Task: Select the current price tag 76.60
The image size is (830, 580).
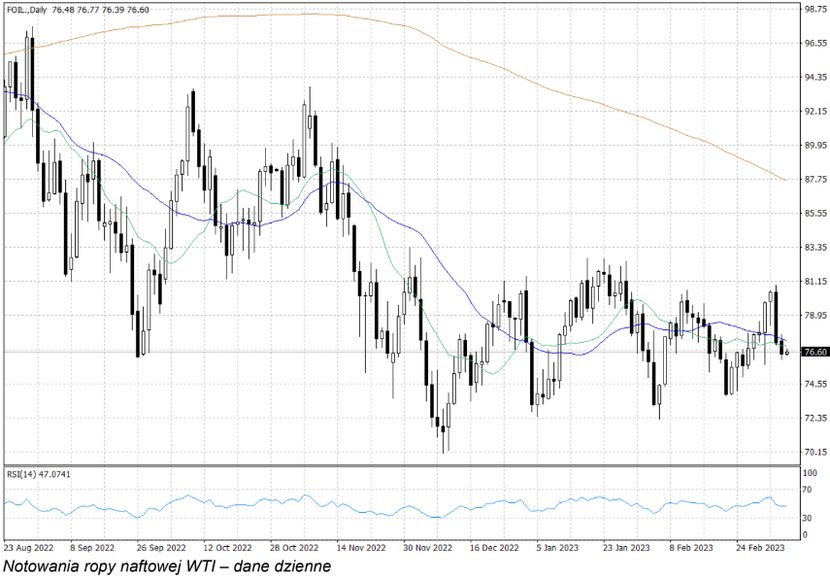Action: click(815, 352)
